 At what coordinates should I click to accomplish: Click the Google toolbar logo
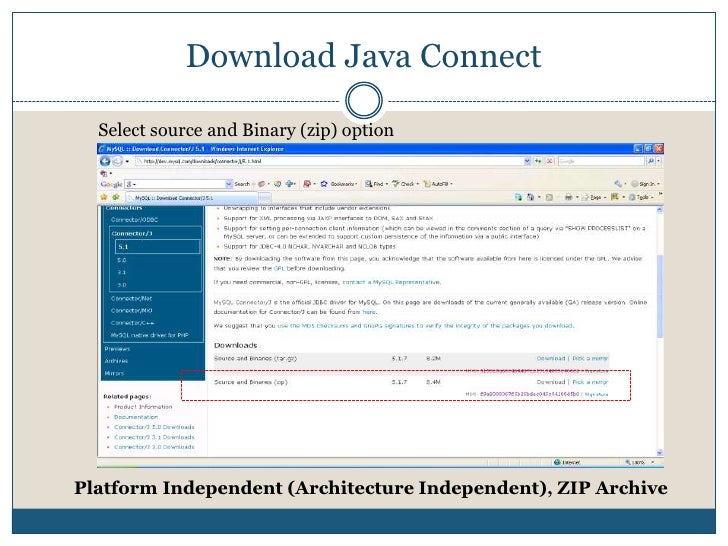(x=111, y=184)
